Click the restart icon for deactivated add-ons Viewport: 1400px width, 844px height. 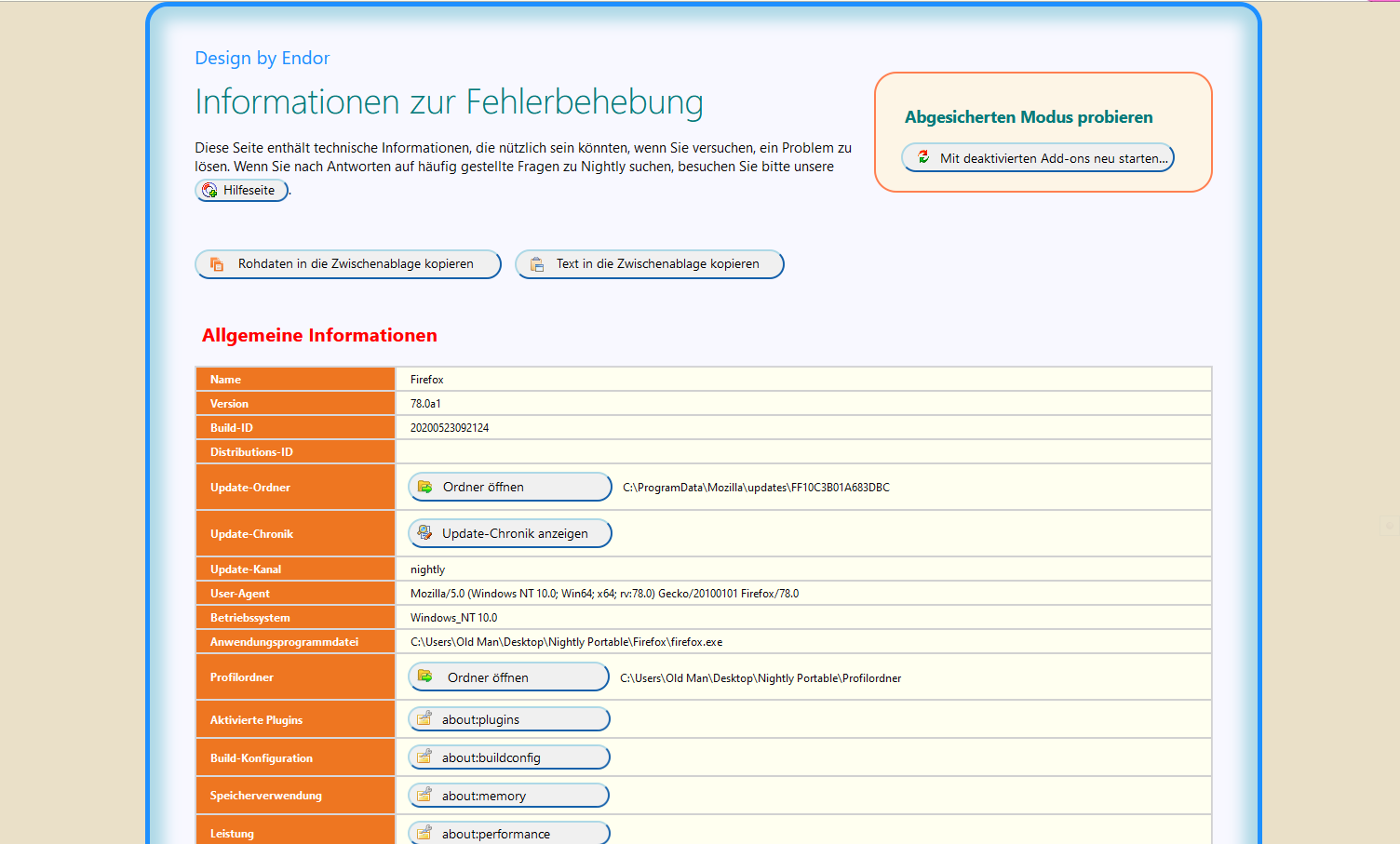(x=923, y=157)
